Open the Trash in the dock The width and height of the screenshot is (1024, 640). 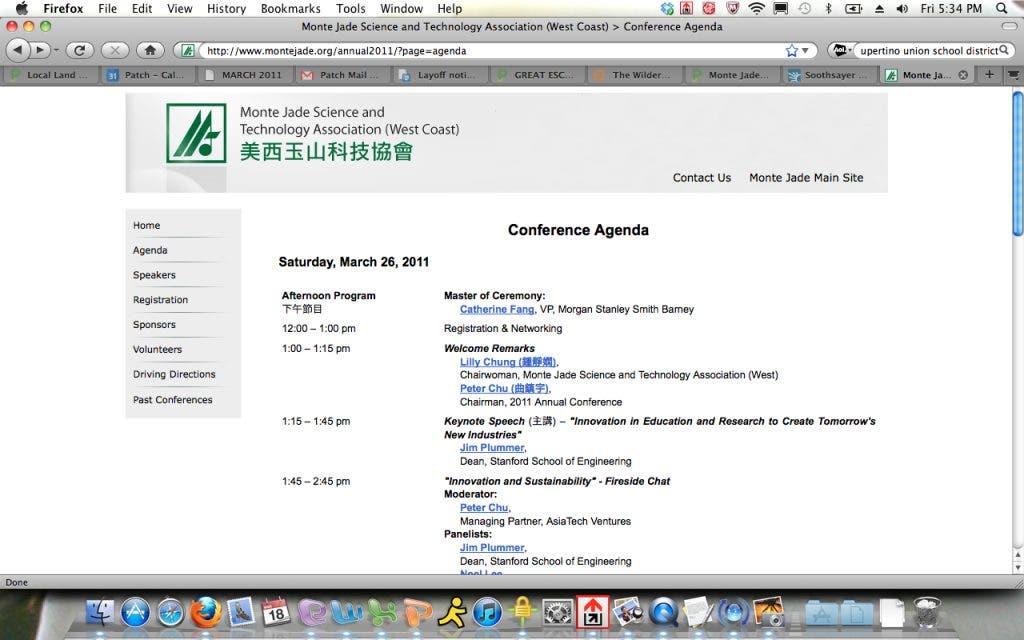(927, 613)
